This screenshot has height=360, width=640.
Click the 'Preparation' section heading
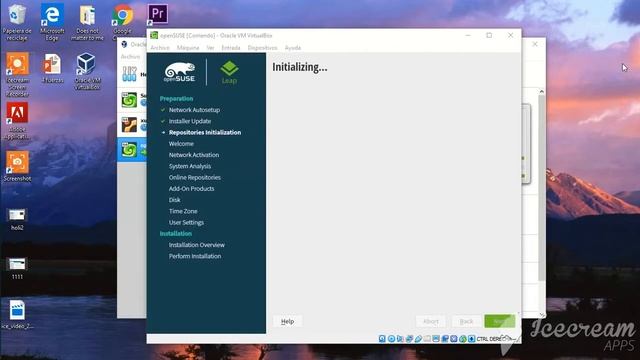(176, 98)
